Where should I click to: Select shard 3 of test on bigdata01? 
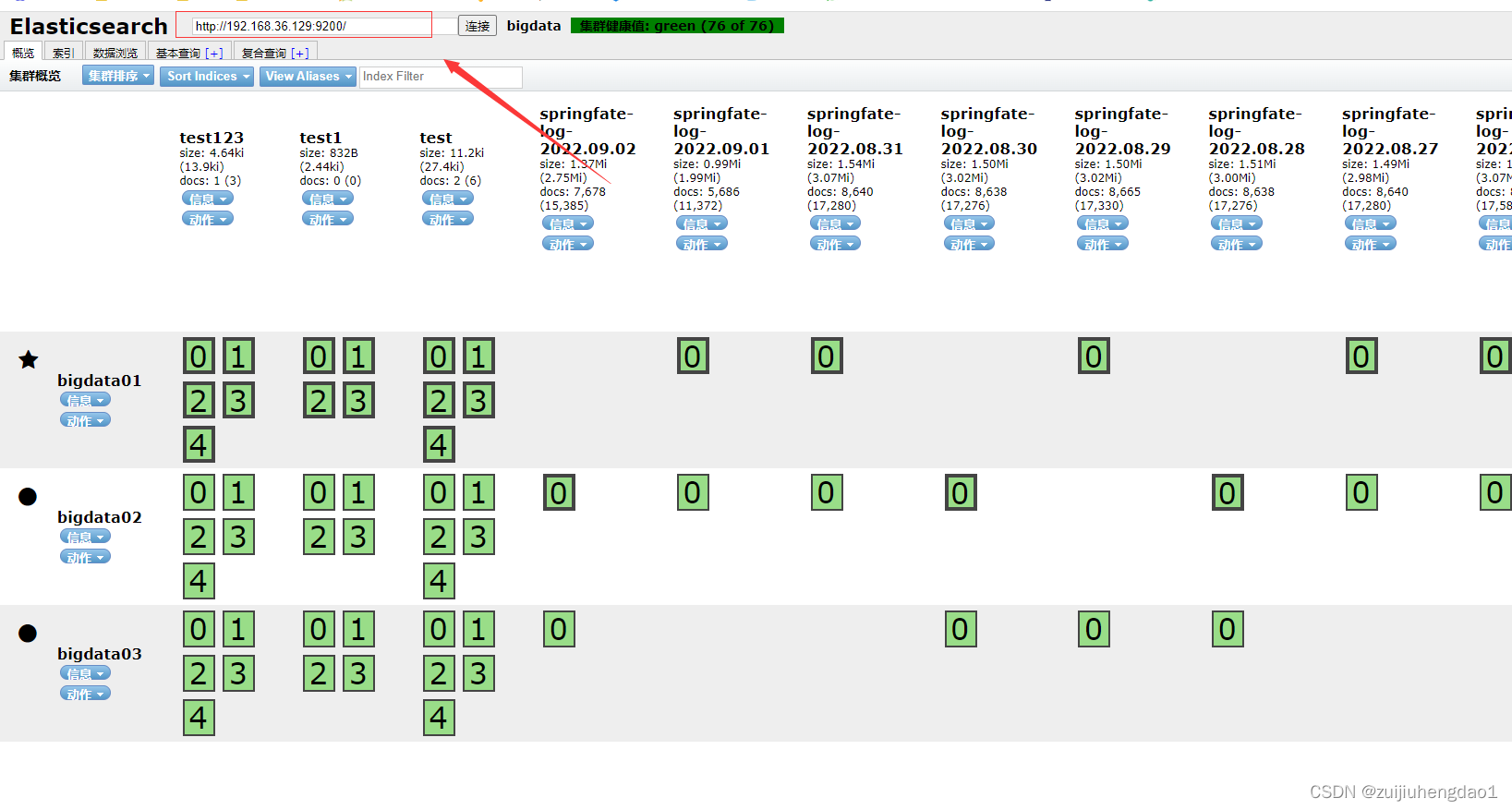[x=478, y=400]
